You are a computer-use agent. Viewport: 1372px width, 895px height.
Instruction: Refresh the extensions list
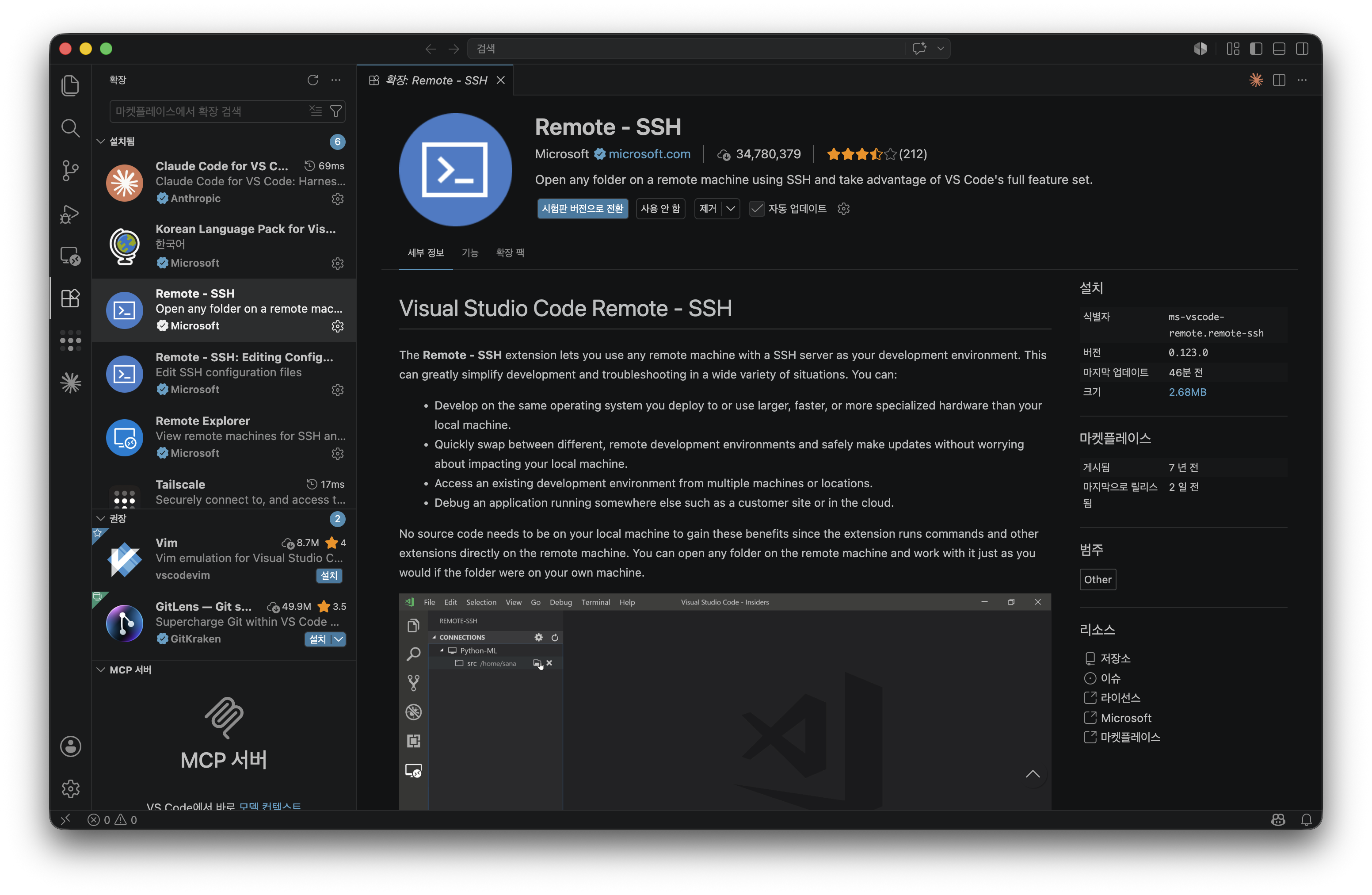pos(313,80)
